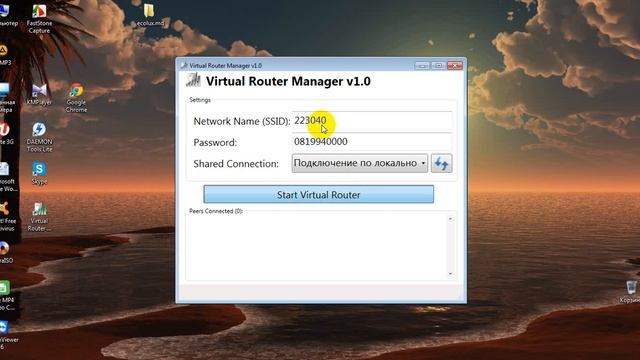Click the 'Virtual Router Manager v1.0' heading
The image size is (640, 360).
pos(288,81)
